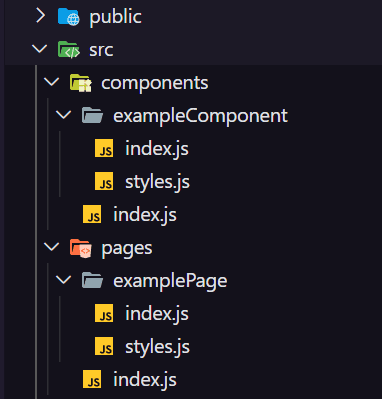Click JS icon of examplePage styles.js
Viewport: 382px width, 399px height.
point(104,346)
